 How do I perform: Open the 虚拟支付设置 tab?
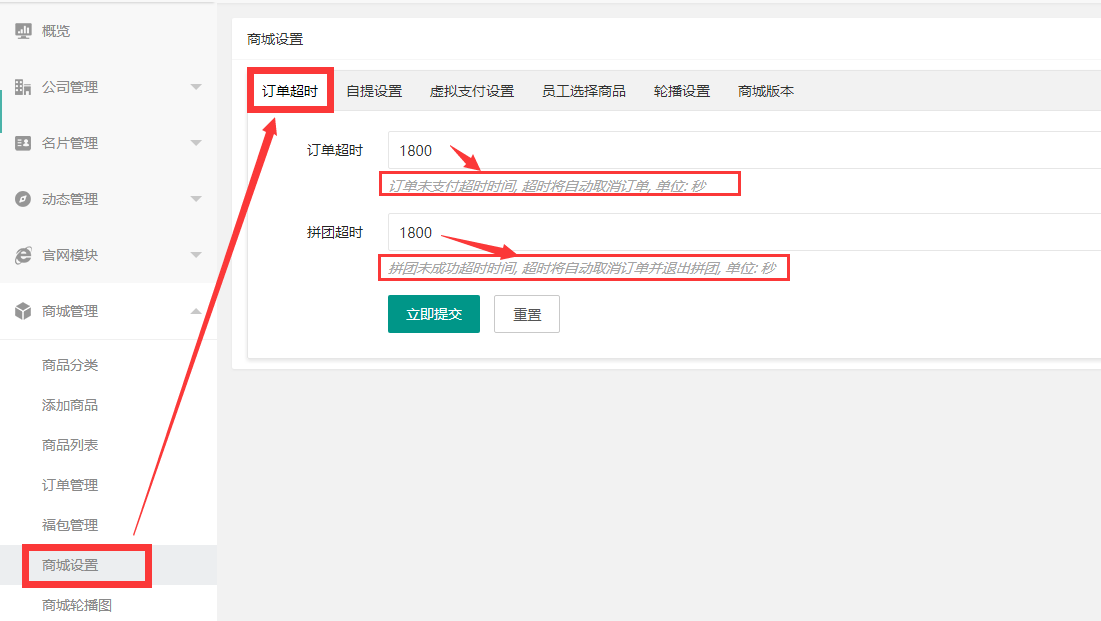[x=472, y=91]
